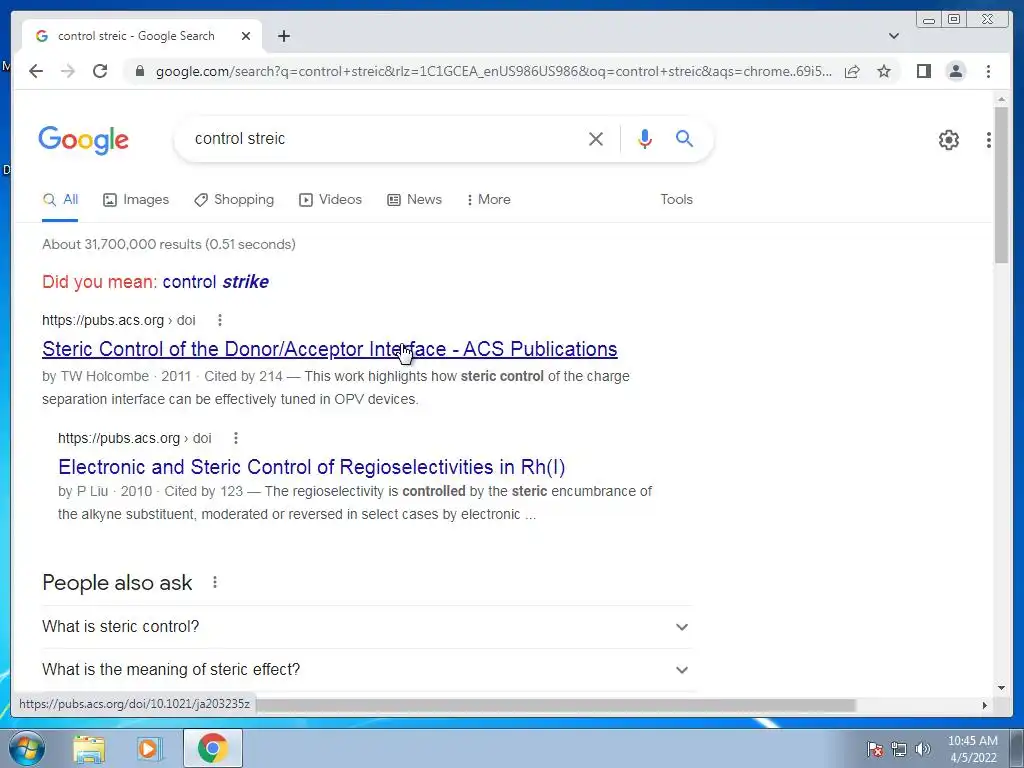The image size is (1024, 768).
Task: Click the scrollbar down arrow
Action: tap(1001, 688)
